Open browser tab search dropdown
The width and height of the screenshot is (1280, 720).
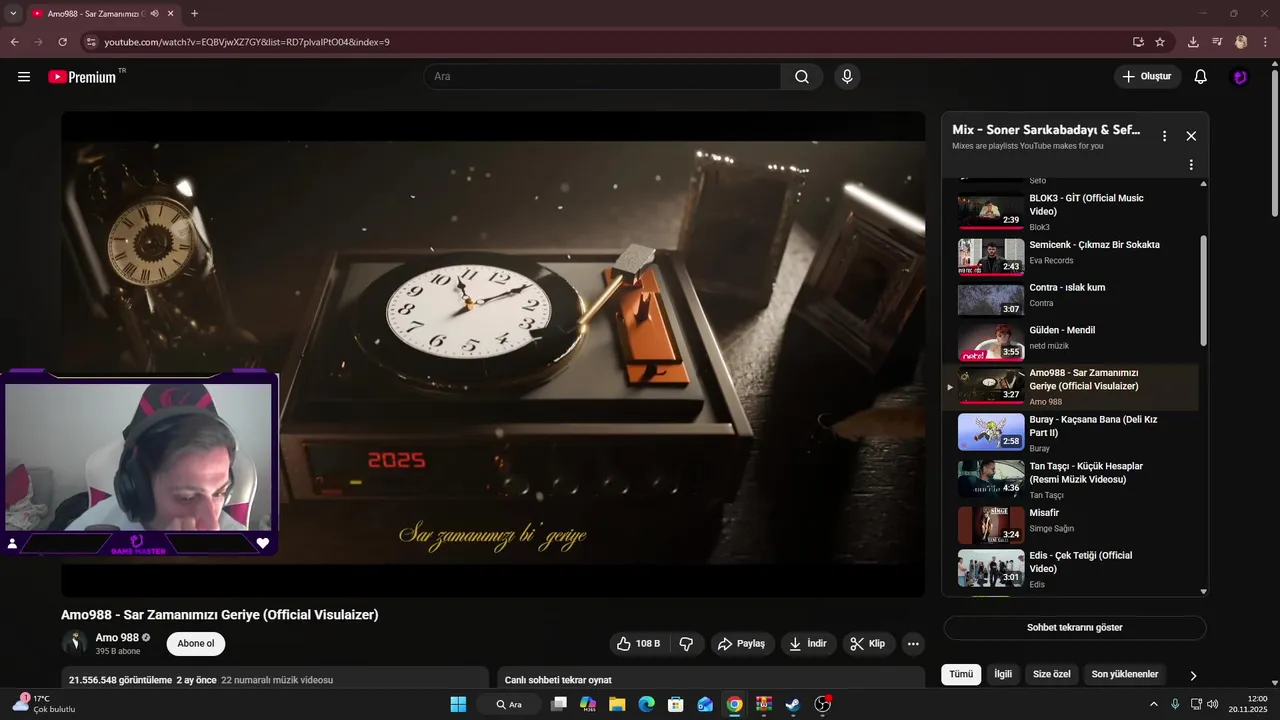click(x=13, y=14)
